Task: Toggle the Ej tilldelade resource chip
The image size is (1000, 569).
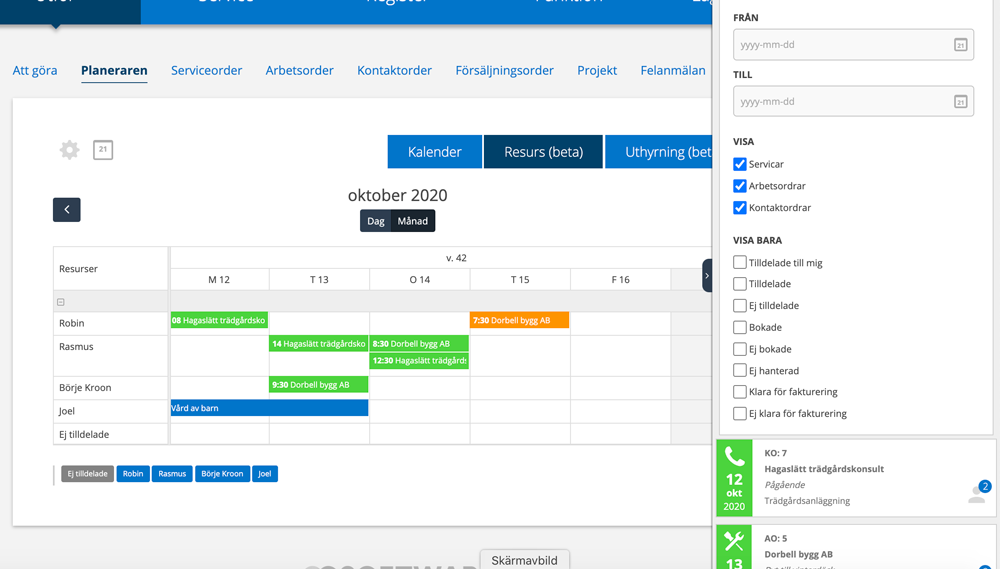Action: (x=87, y=473)
